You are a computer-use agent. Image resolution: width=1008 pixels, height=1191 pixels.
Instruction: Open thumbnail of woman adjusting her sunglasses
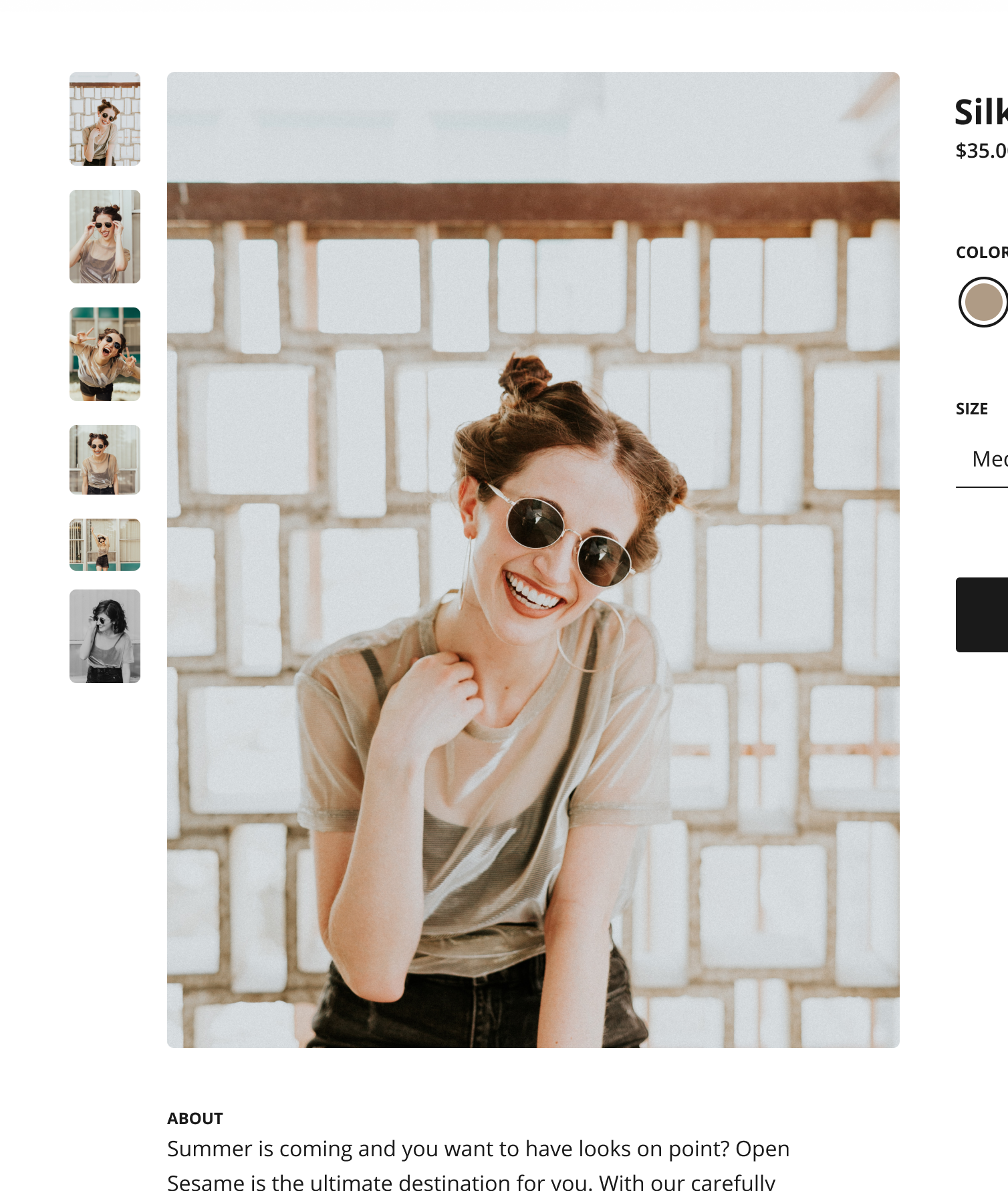[x=105, y=237]
